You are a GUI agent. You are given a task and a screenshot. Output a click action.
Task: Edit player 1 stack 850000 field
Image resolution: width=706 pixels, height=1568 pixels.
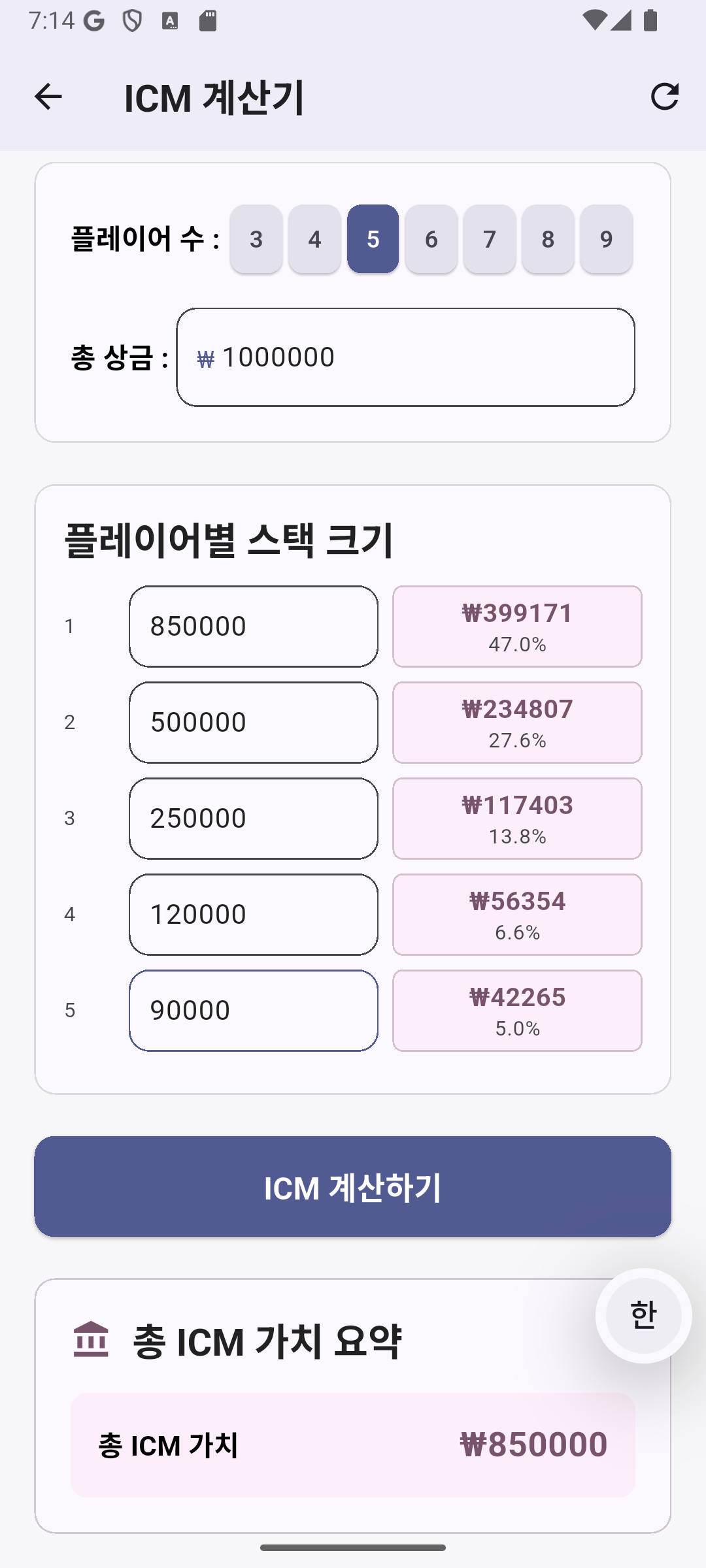point(254,627)
